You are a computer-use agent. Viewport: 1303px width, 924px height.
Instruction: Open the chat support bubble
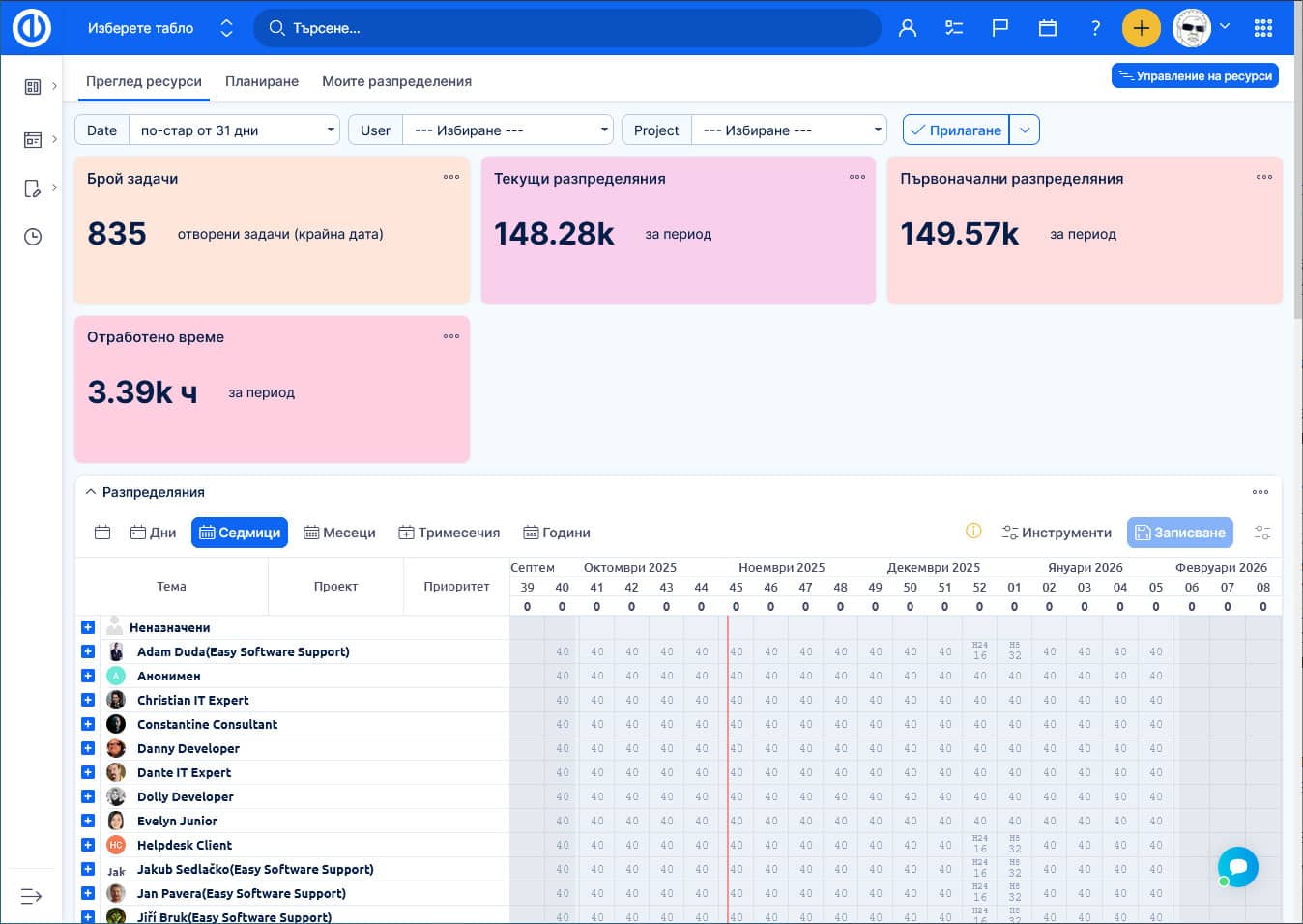[1237, 867]
